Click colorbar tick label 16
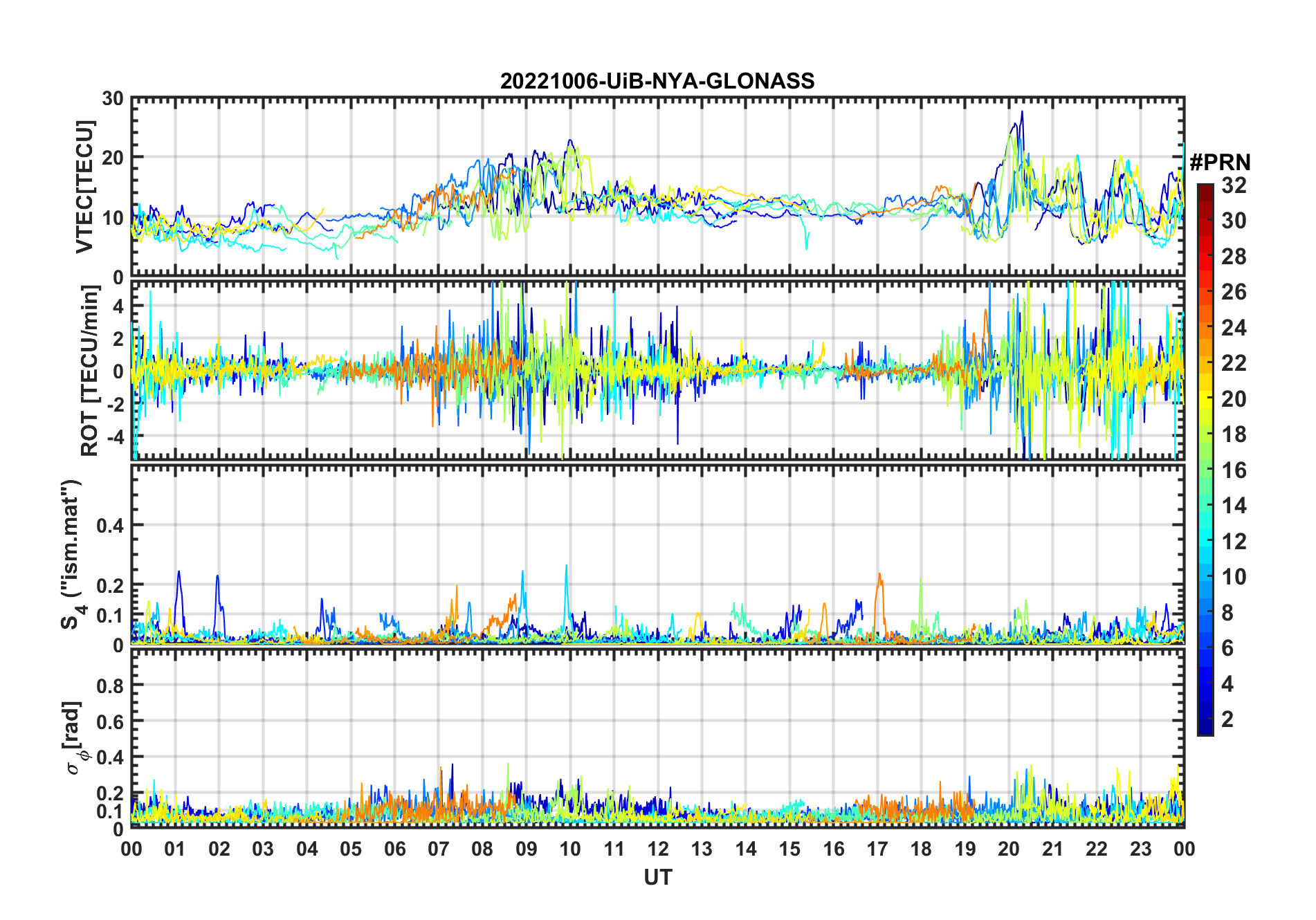 pos(1234,470)
